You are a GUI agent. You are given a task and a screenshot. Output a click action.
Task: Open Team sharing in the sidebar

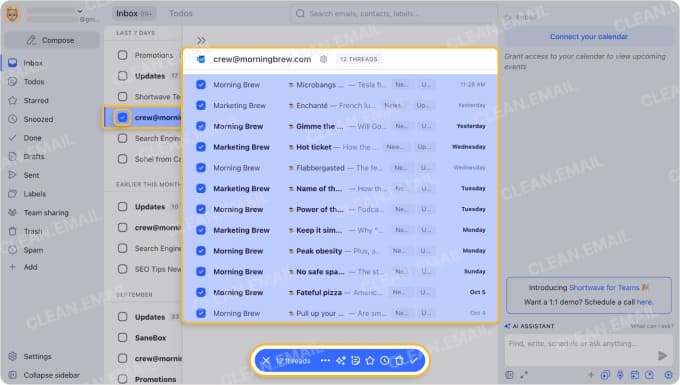coord(46,212)
